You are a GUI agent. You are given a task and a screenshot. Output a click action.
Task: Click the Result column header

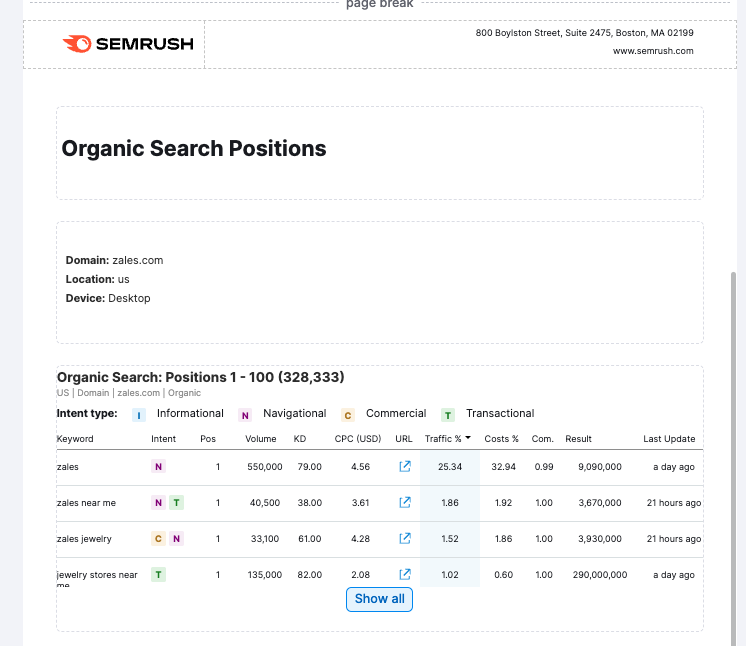point(579,439)
